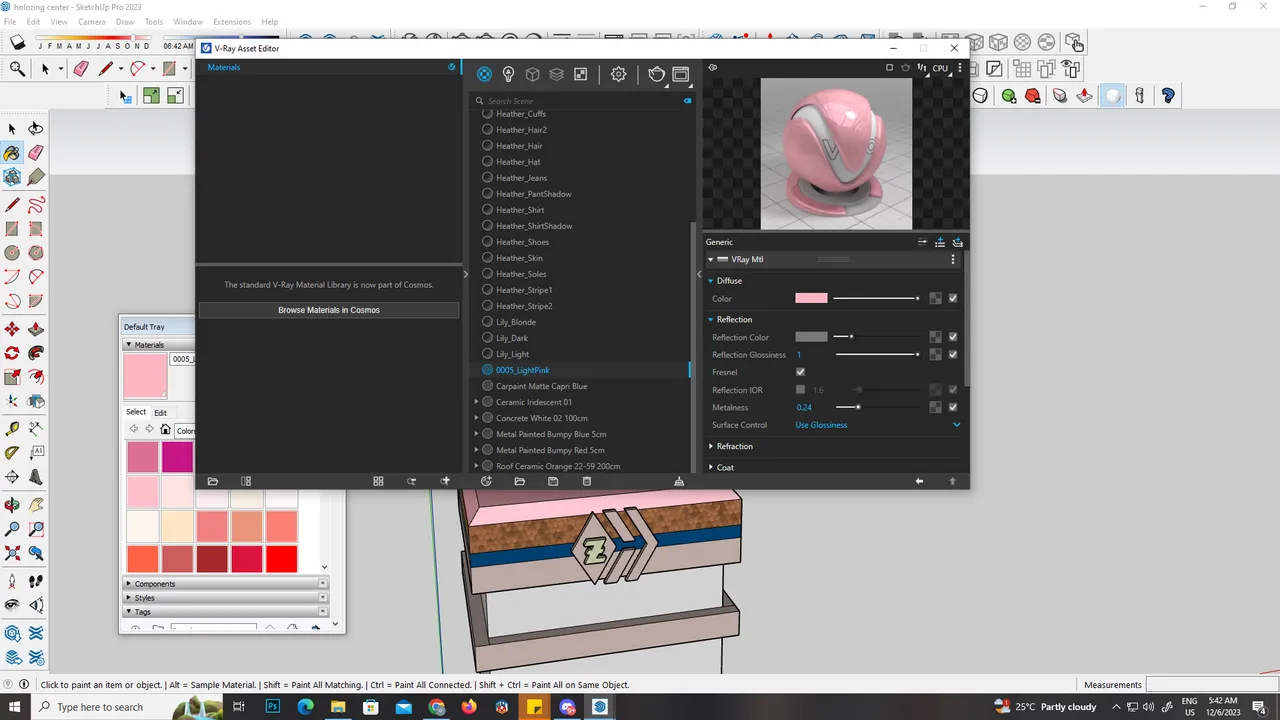
Task: Open the Materials category in Asset Editor
Action: click(x=484, y=74)
